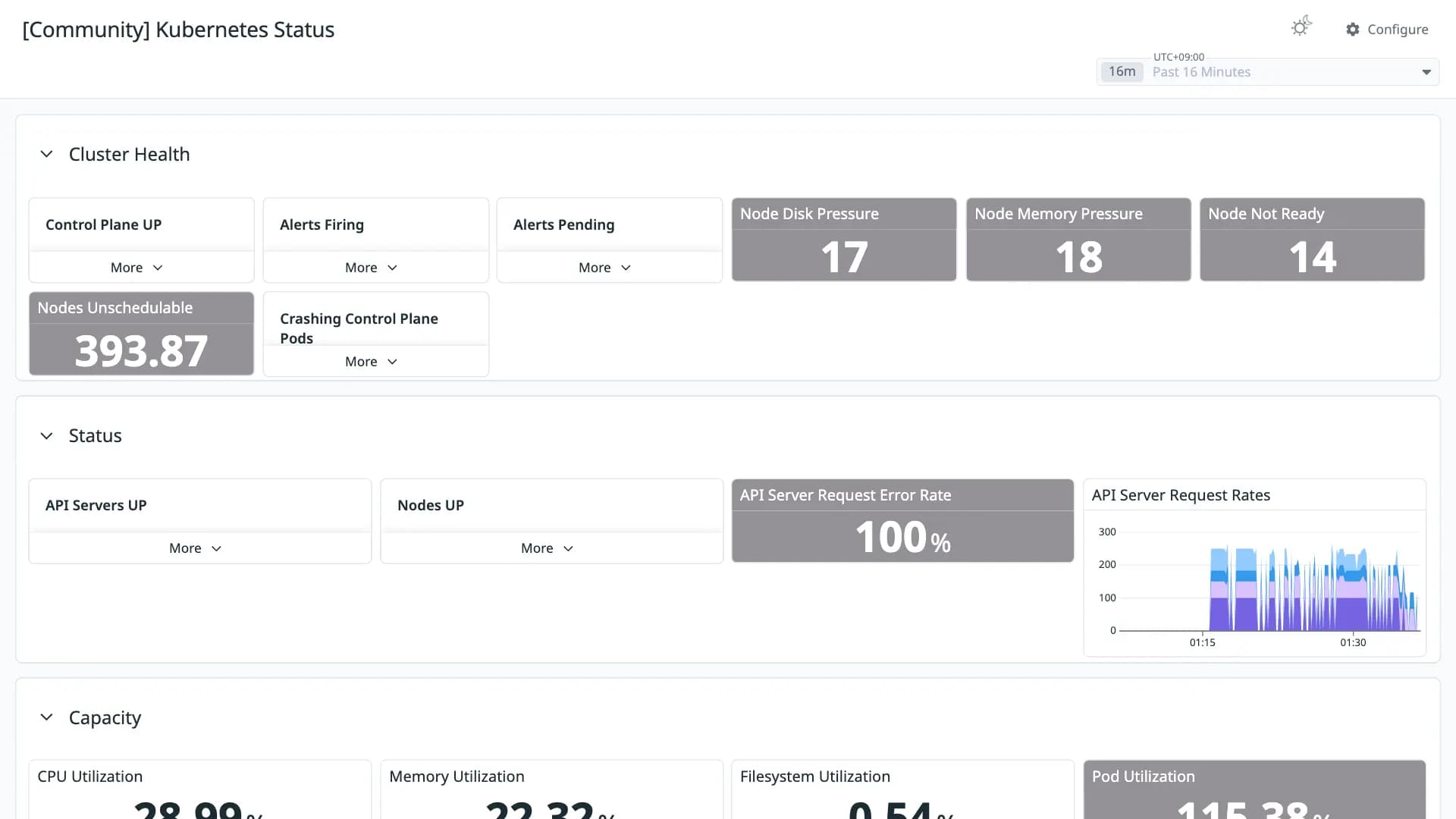Click the Pod Utilization panel title

pos(1143,777)
